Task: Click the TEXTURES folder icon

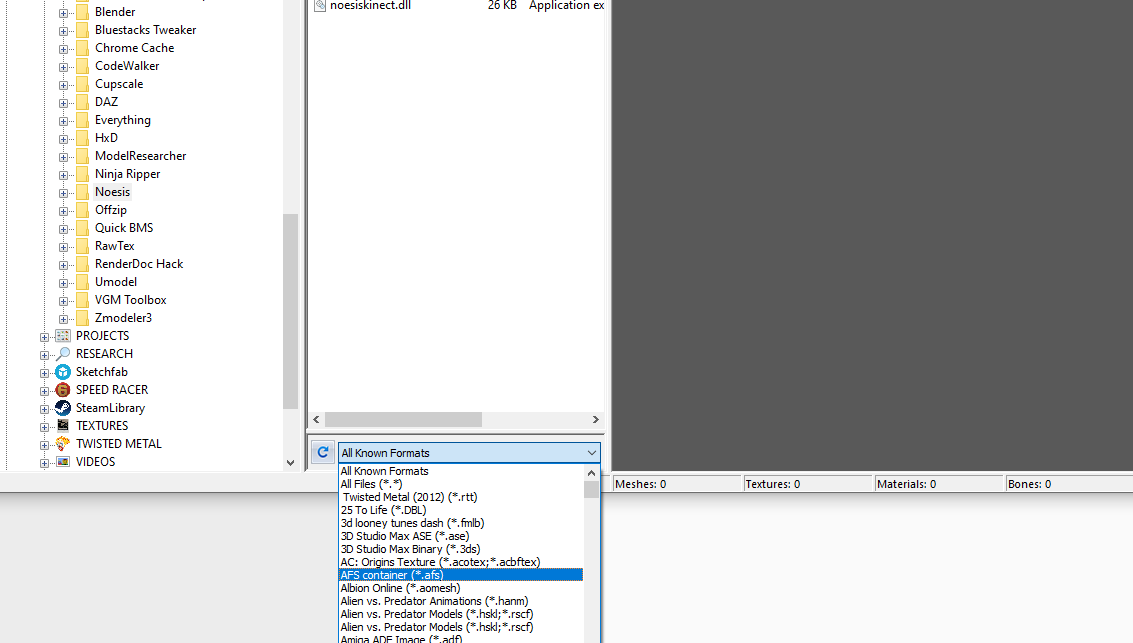Action: [64, 426]
